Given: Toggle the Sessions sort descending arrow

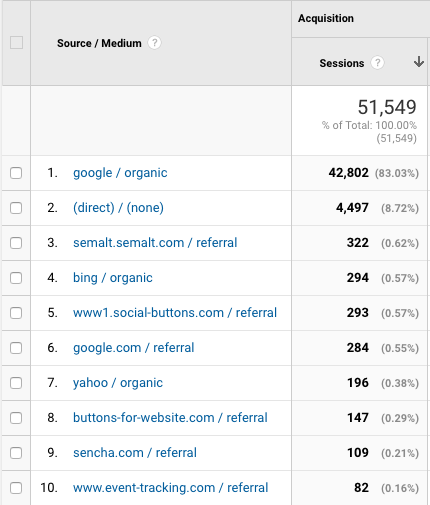Looking at the screenshot, I should tap(419, 62).
